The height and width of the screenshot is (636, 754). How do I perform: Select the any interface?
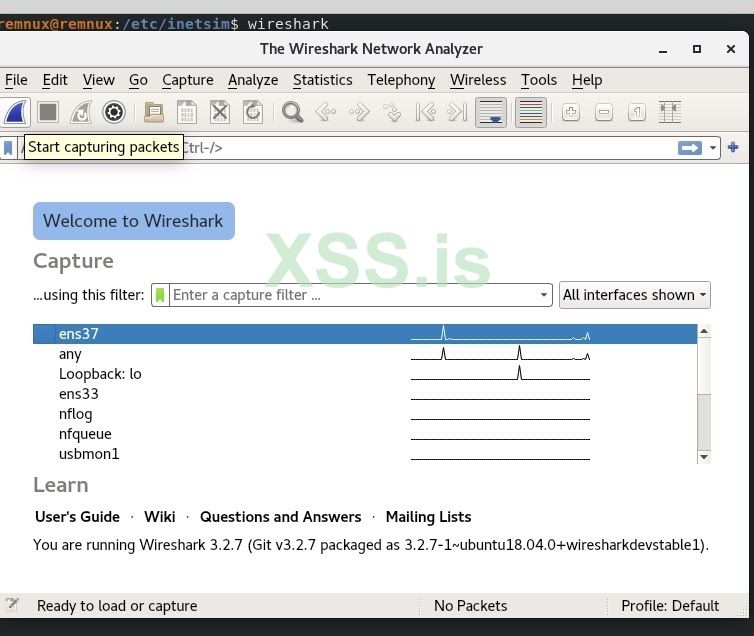click(365, 354)
